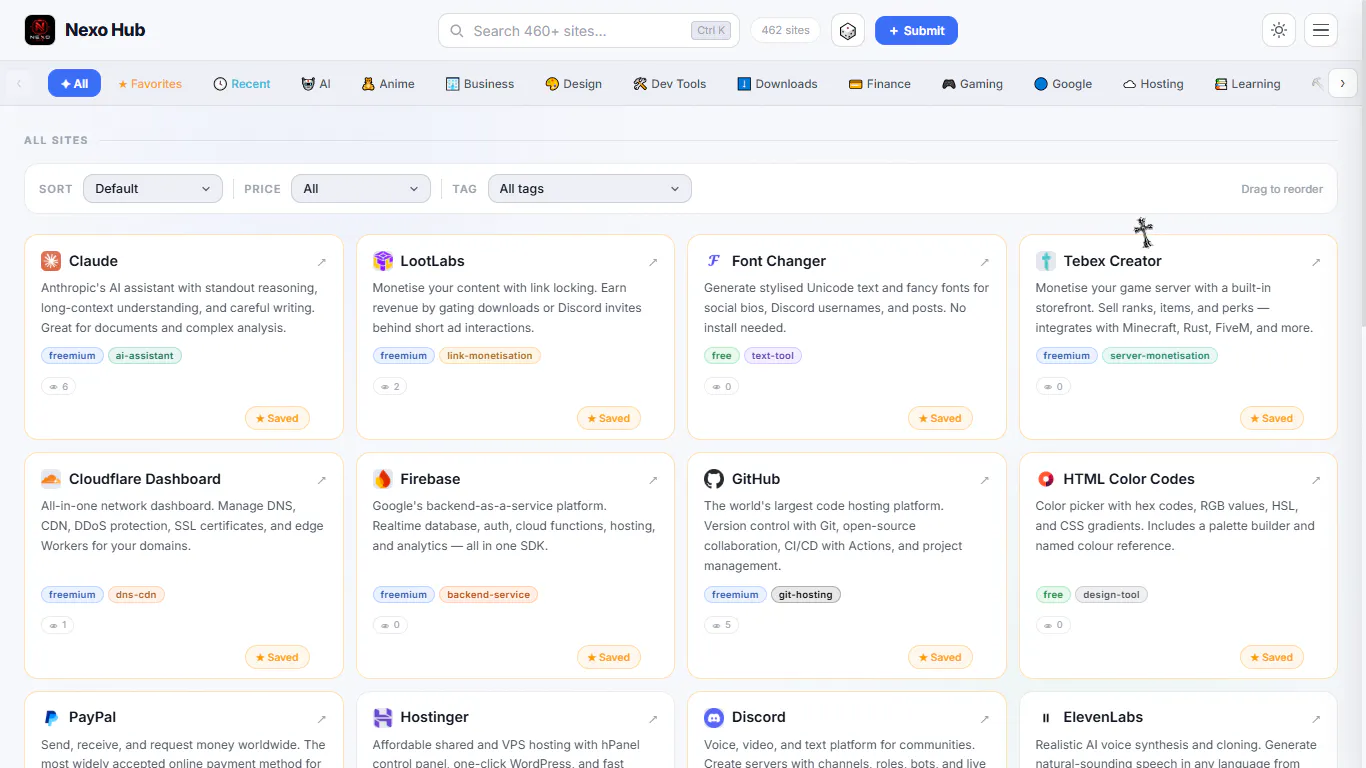Switch to the Favorites tab
The height and width of the screenshot is (768, 1366).
click(x=150, y=84)
